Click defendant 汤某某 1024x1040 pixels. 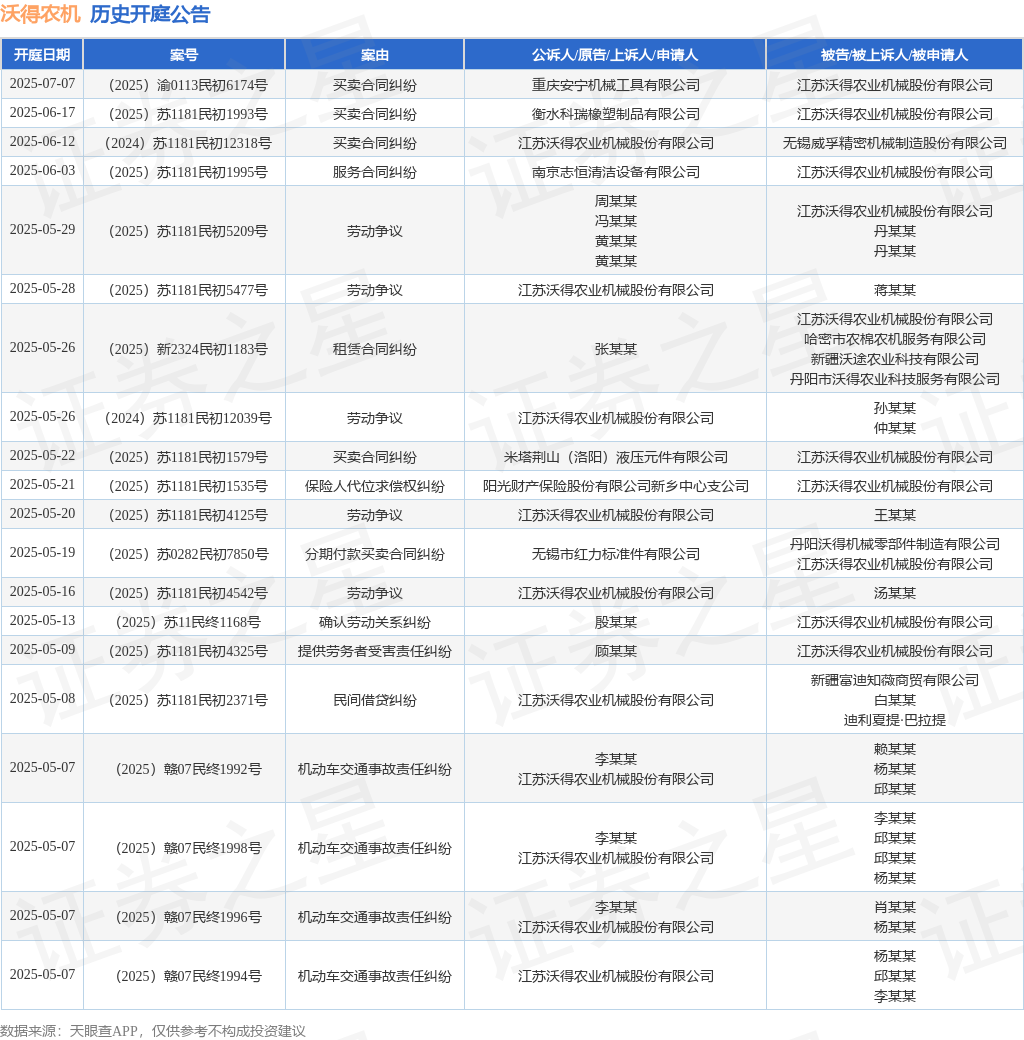point(895,593)
